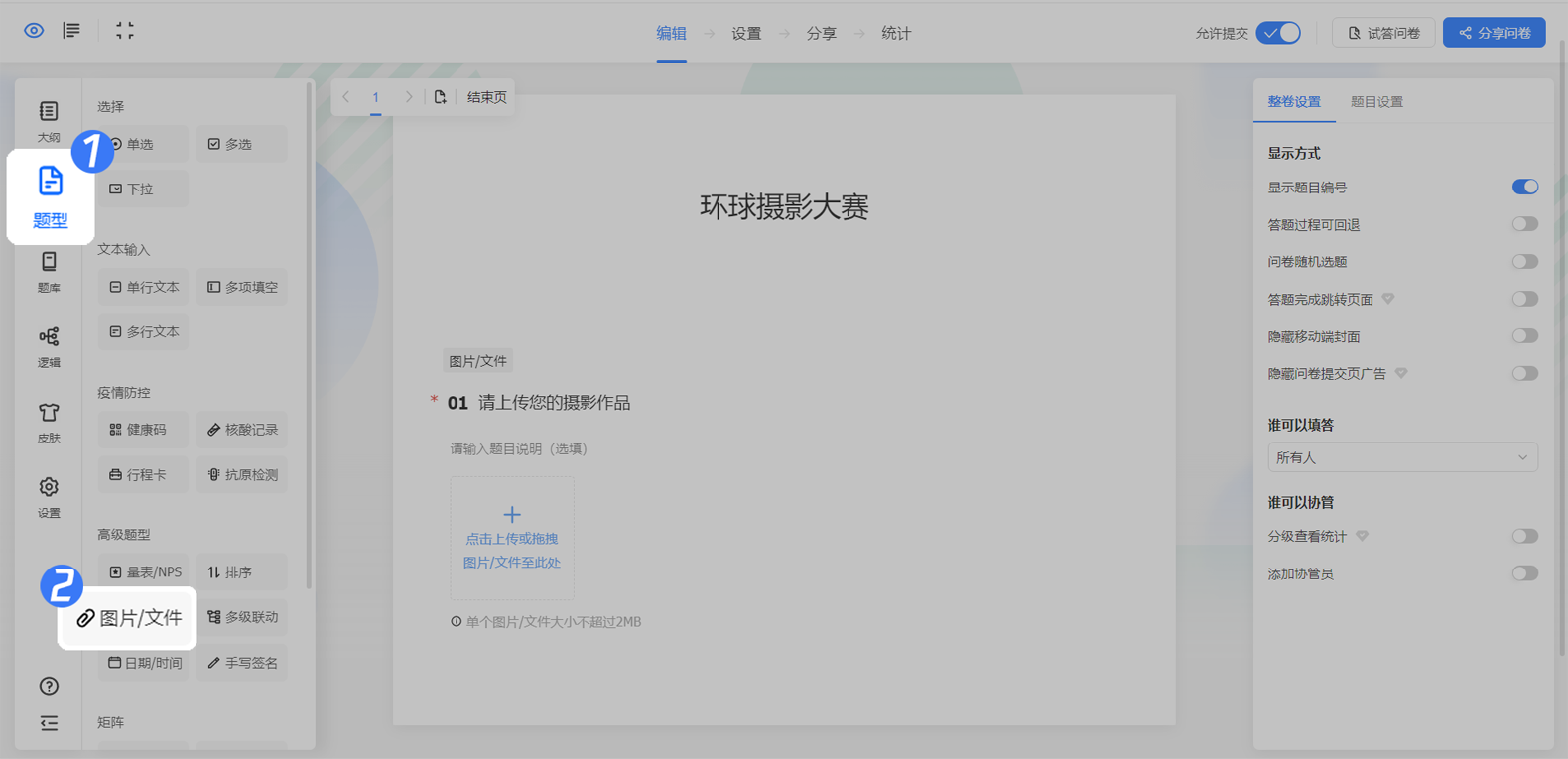Toggle the 允许提交 switch
Screen dimensions: 1568x759
point(1278,33)
